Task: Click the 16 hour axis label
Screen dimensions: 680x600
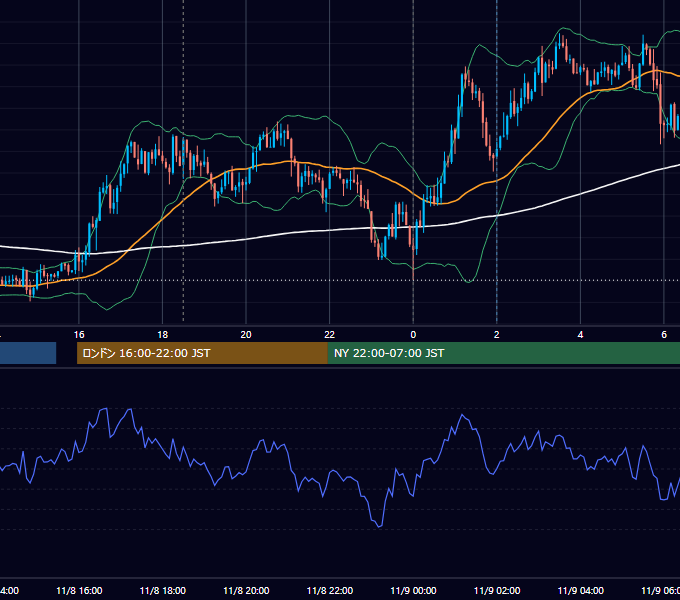Action: coord(79,334)
